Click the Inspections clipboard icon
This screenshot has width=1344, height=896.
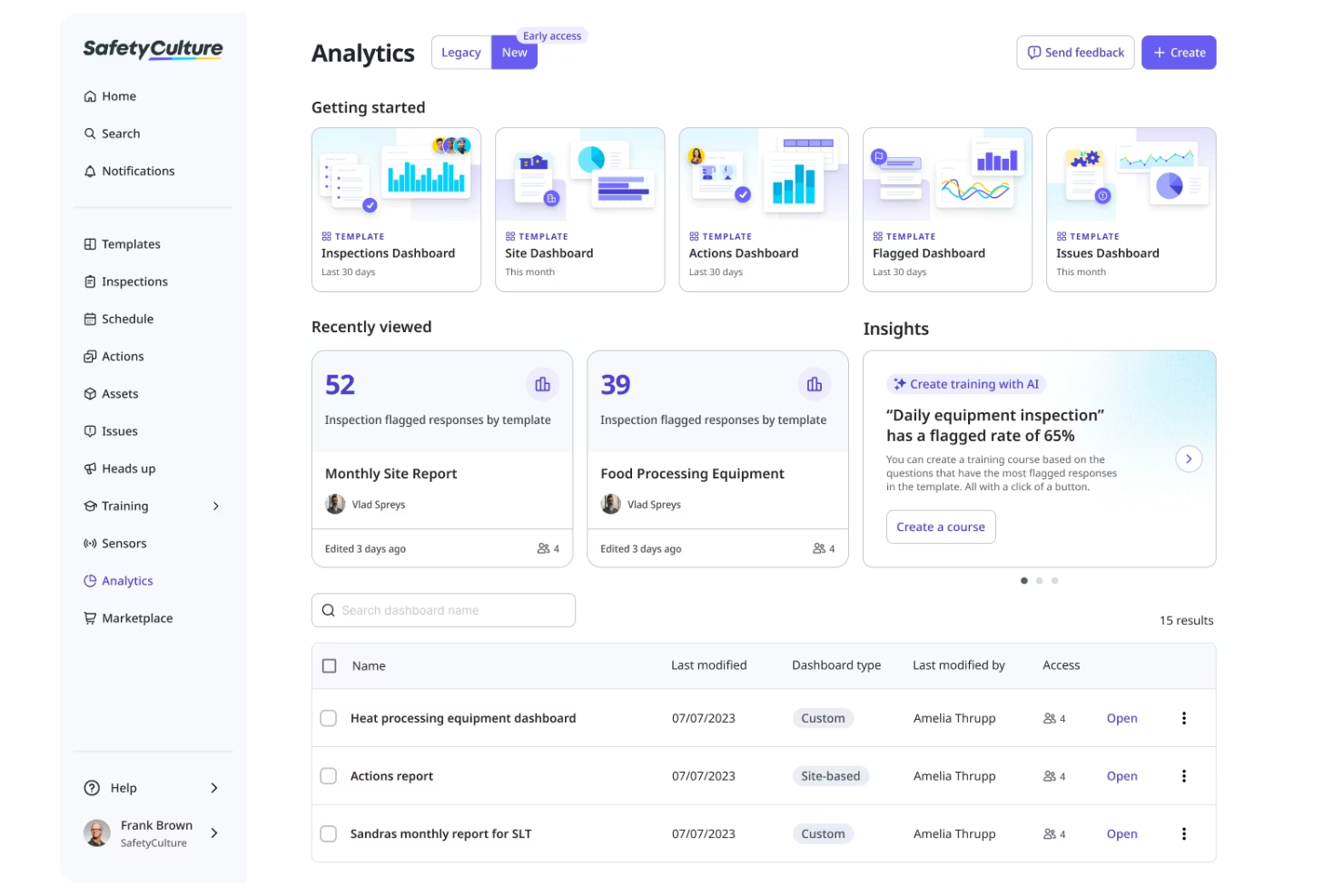coord(90,281)
